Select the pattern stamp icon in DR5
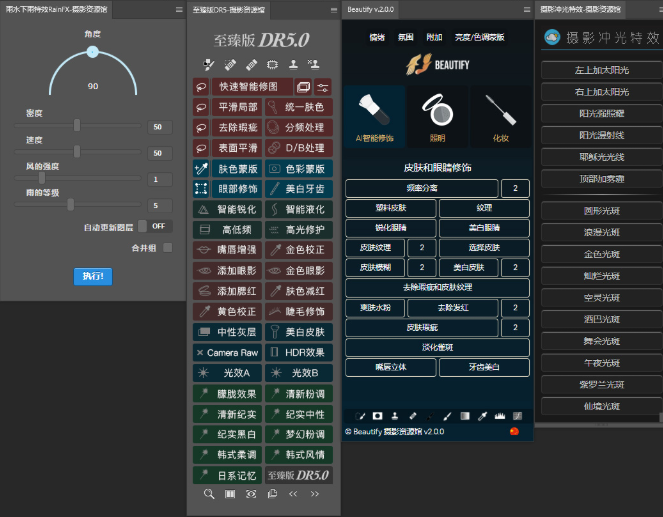 (x=314, y=65)
